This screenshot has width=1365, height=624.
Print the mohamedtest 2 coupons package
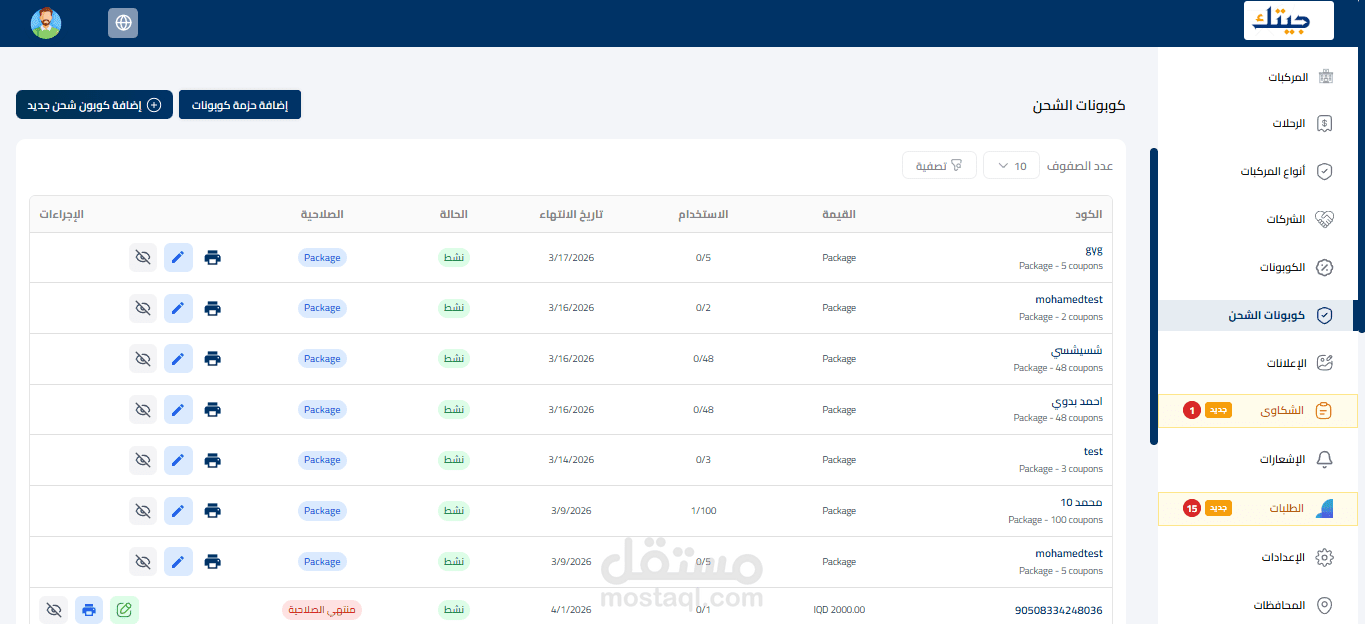pos(212,308)
